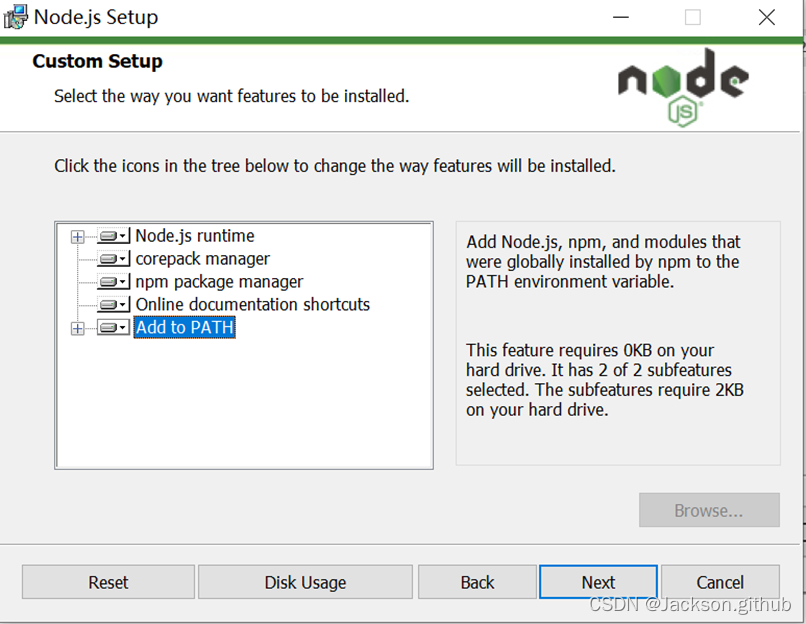Go Back to the previous step
The height and width of the screenshot is (624, 806).
477,582
